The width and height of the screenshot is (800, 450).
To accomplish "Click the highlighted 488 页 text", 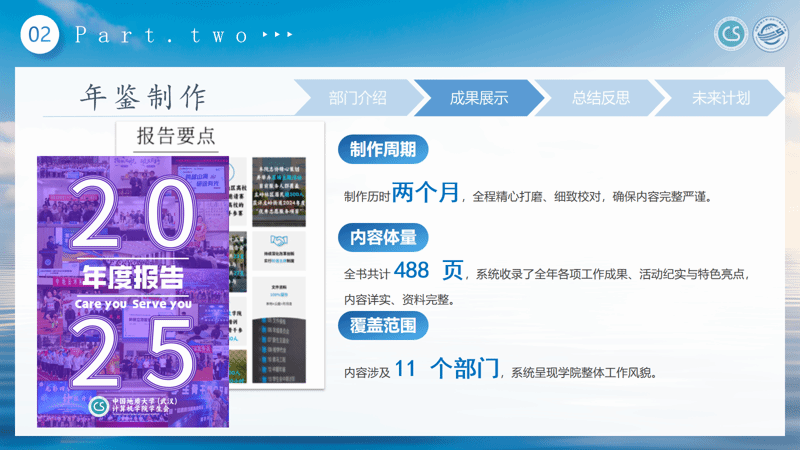I will (430, 270).
